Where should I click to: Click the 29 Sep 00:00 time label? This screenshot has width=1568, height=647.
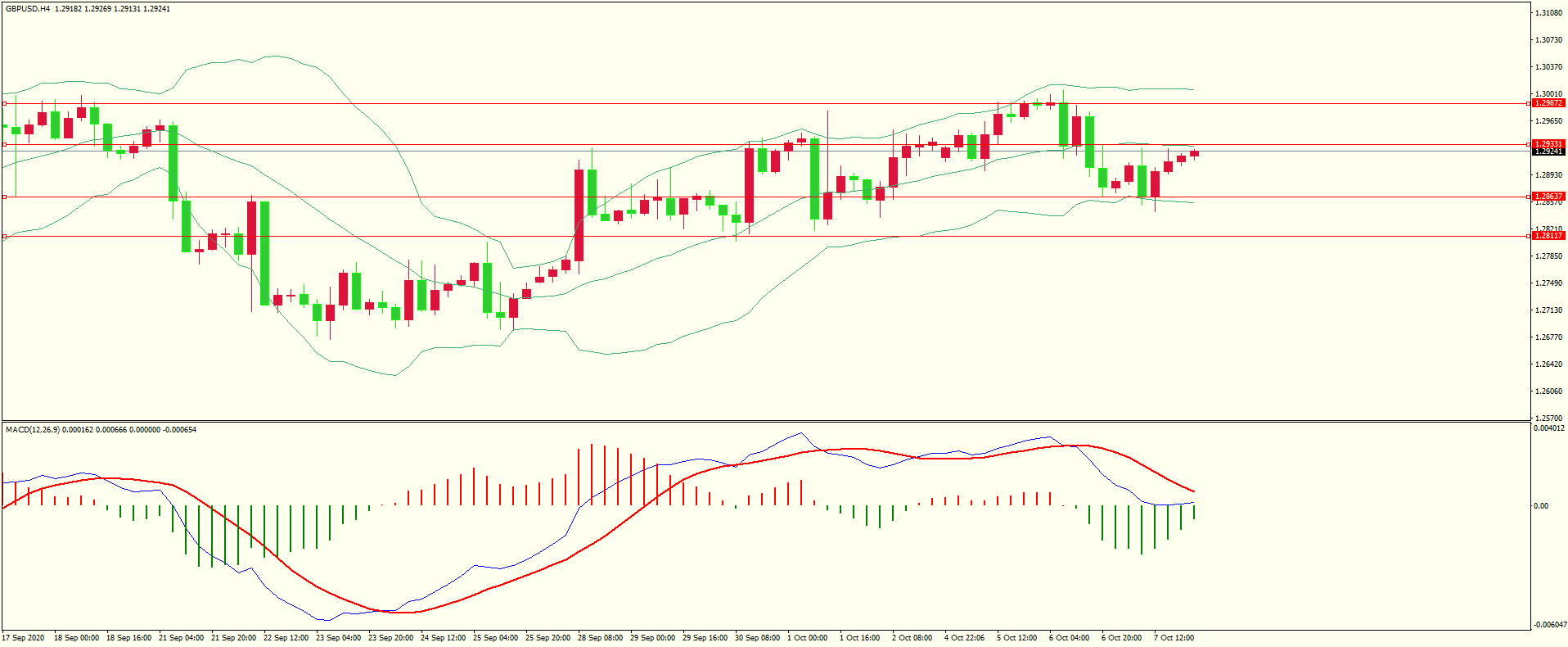(x=652, y=637)
